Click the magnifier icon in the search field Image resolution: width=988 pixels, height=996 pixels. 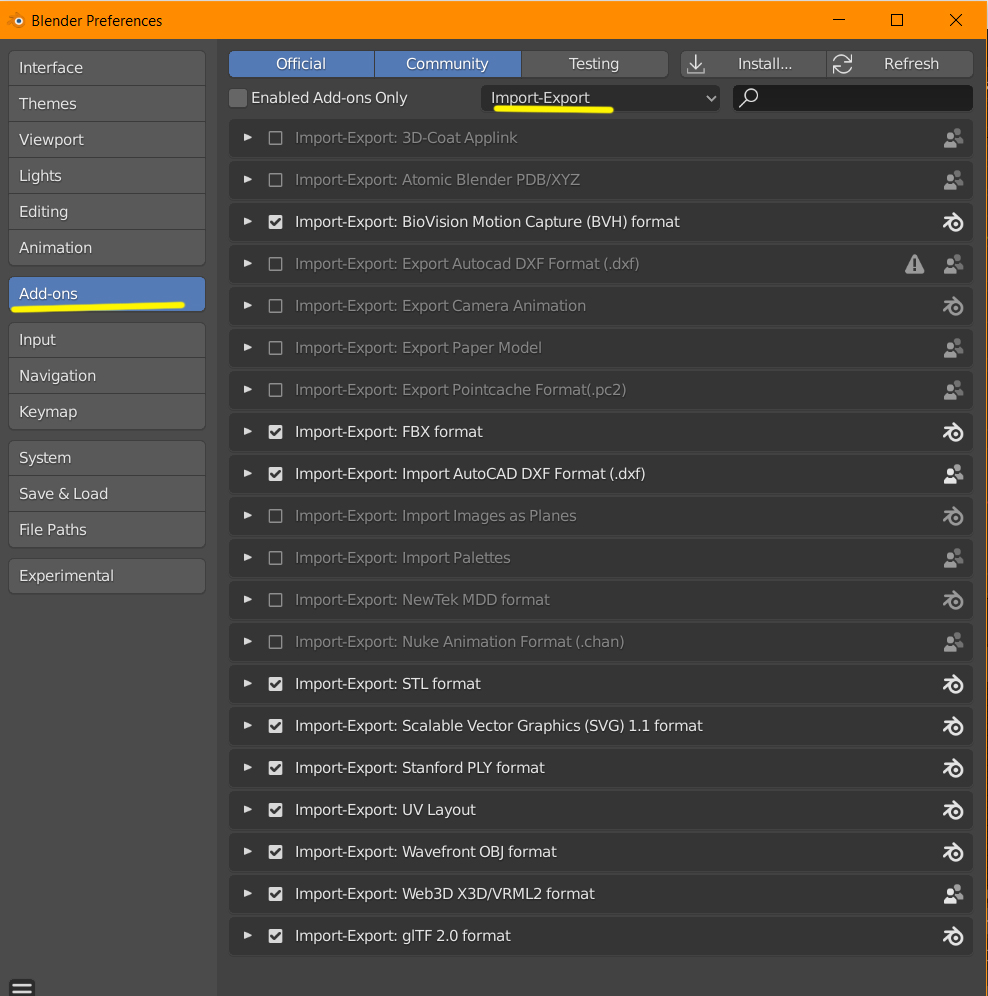(x=749, y=98)
